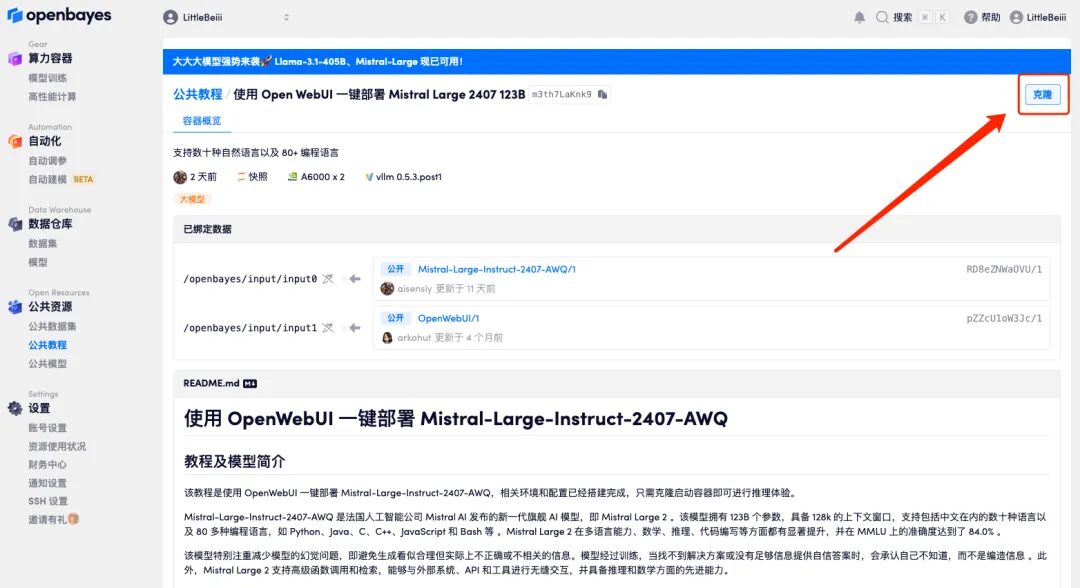Go to 模型训练 in the sidebar
Viewport: 1080px width, 588px height.
click(48, 78)
